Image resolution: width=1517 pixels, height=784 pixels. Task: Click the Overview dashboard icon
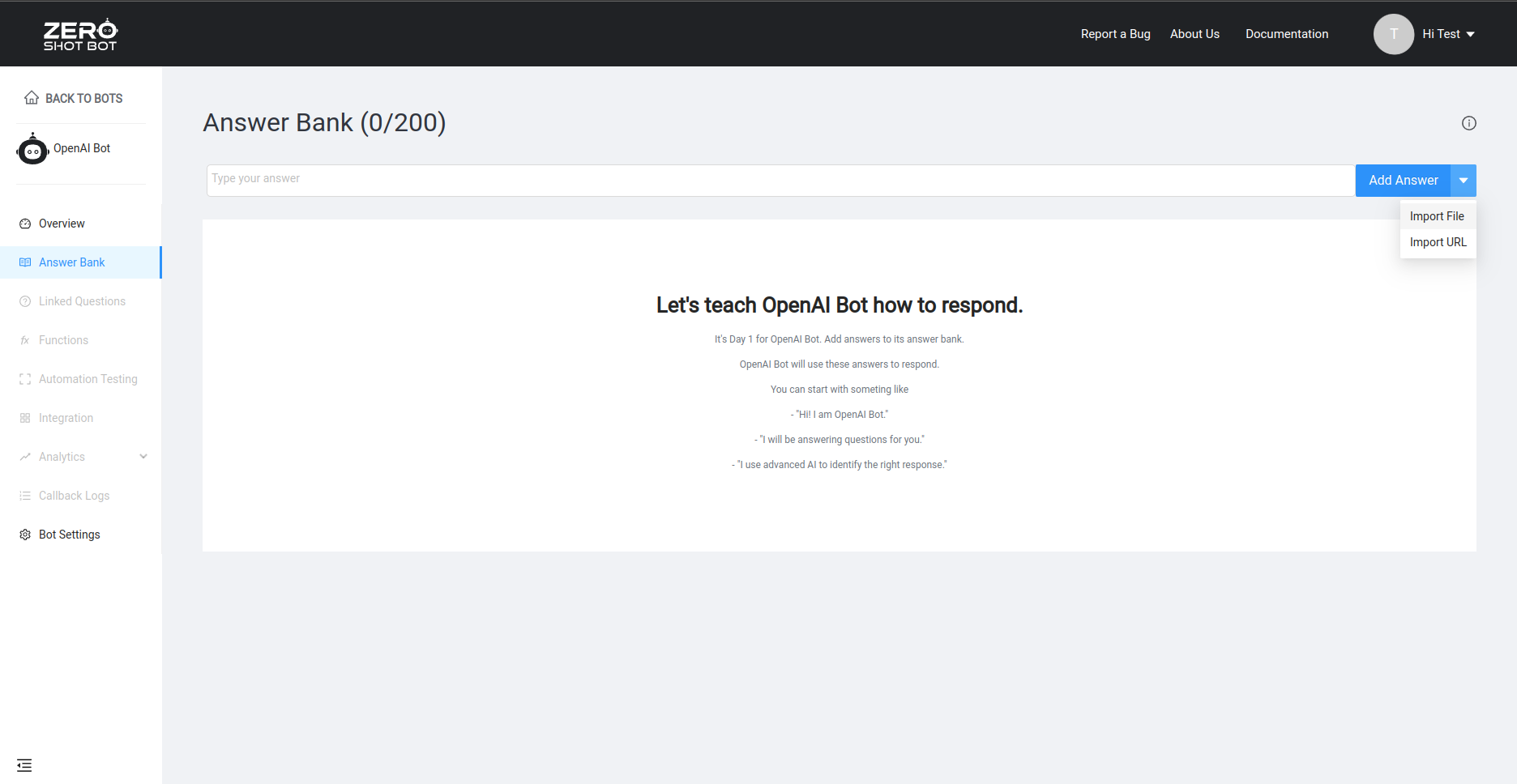[25, 224]
